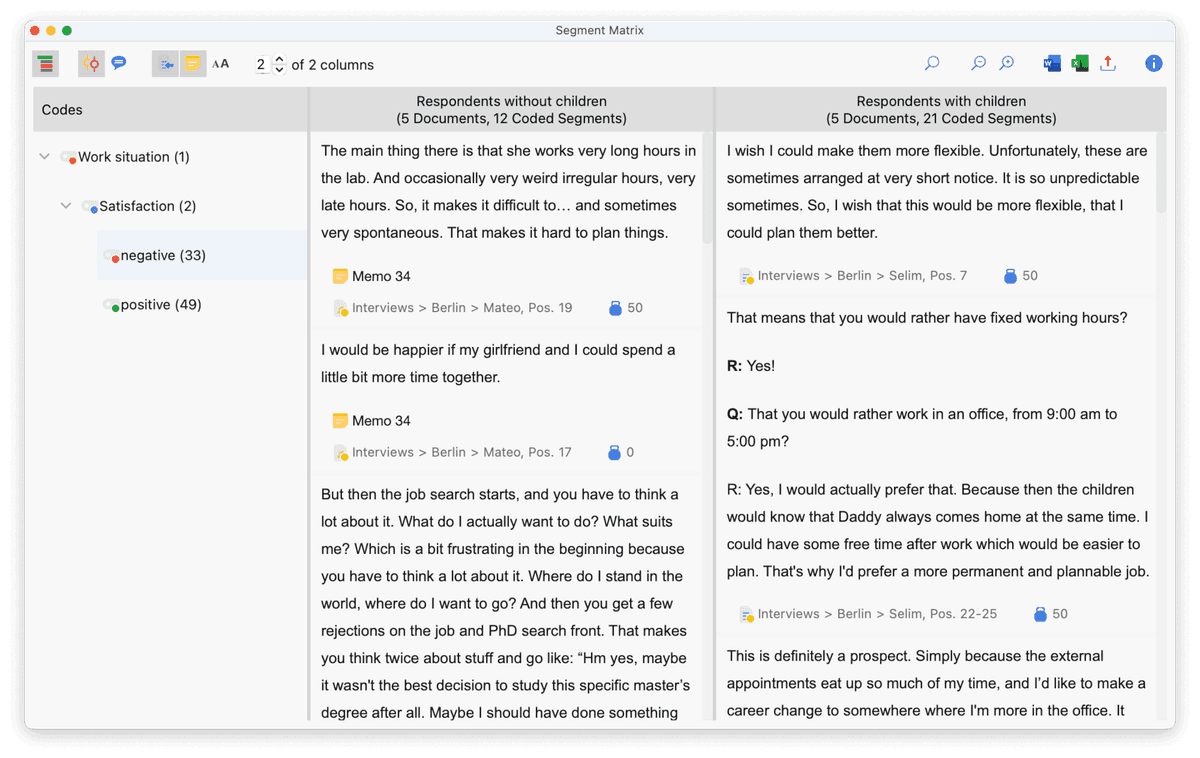Click the Word export icon
Screen dimensions: 1200x758
click(x=1052, y=64)
